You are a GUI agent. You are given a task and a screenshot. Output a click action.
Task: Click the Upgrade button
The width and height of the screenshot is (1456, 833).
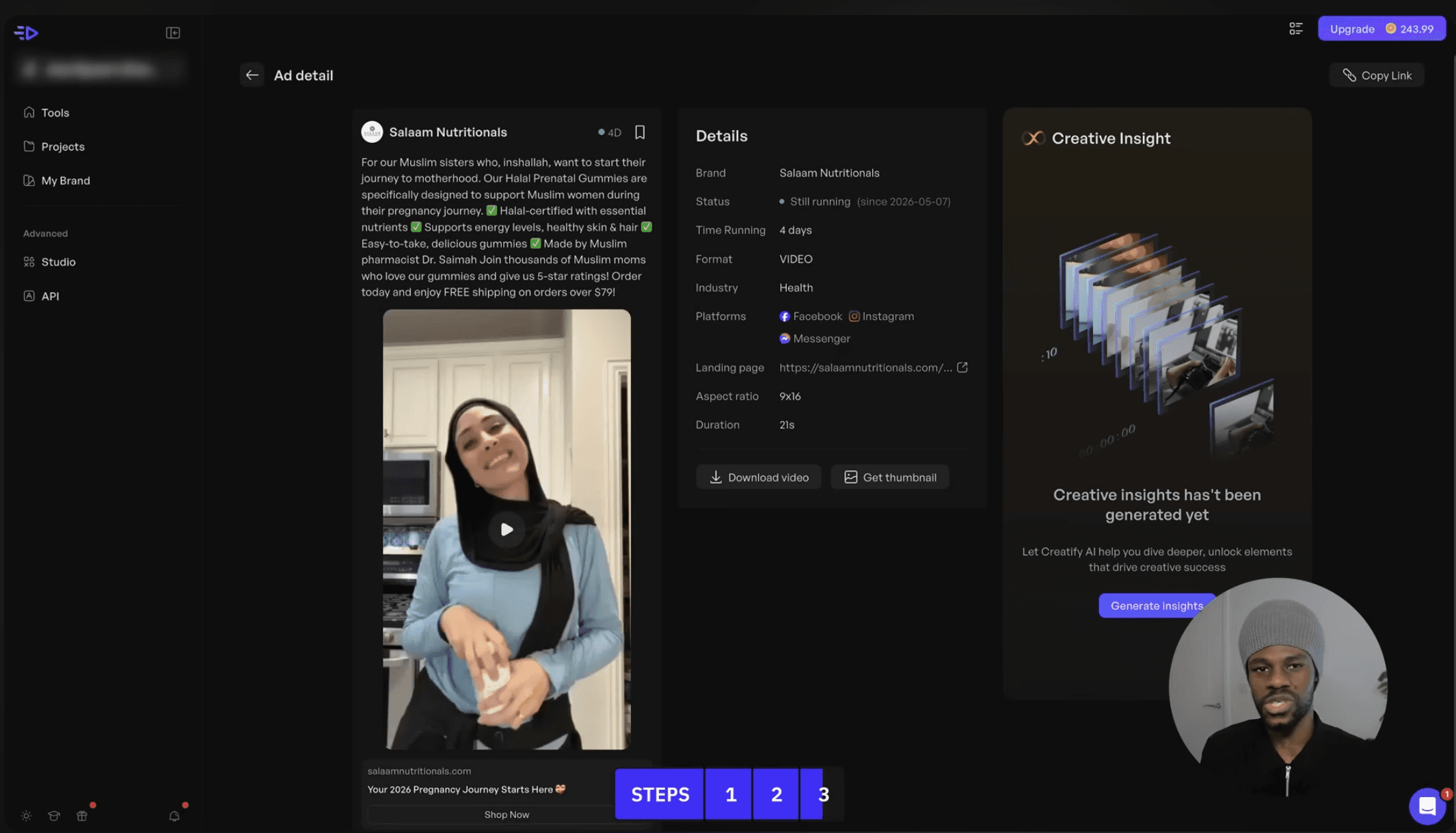click(1381, 29)
